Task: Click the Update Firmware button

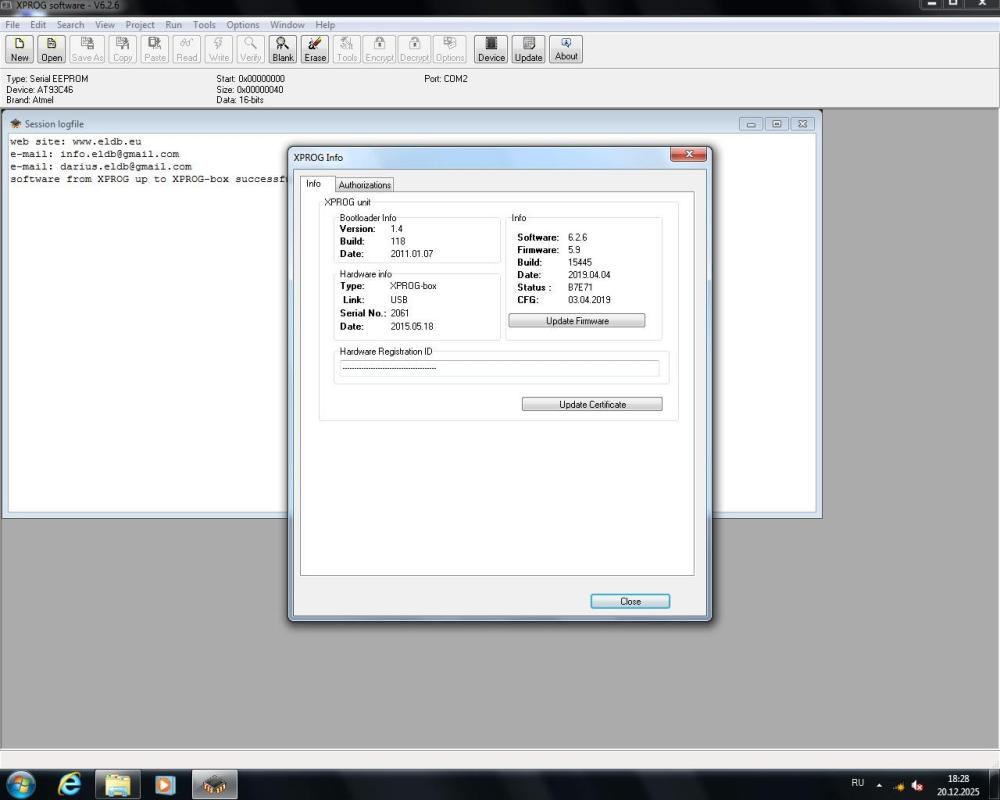Action: [577, 320]
